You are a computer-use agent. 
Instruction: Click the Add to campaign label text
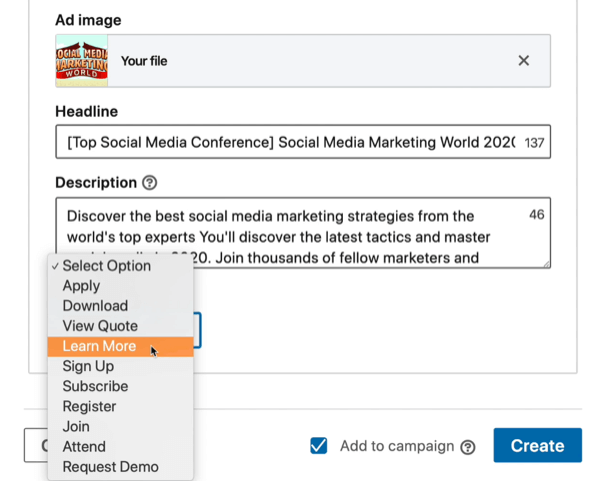click(x=397, y=446)
